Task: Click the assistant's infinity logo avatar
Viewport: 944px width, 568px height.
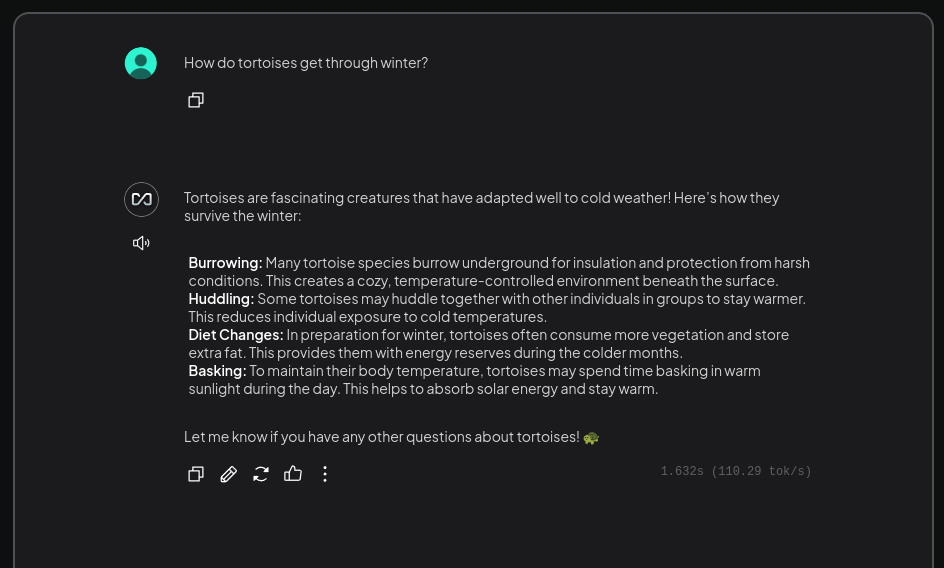Action: (141, 199)
